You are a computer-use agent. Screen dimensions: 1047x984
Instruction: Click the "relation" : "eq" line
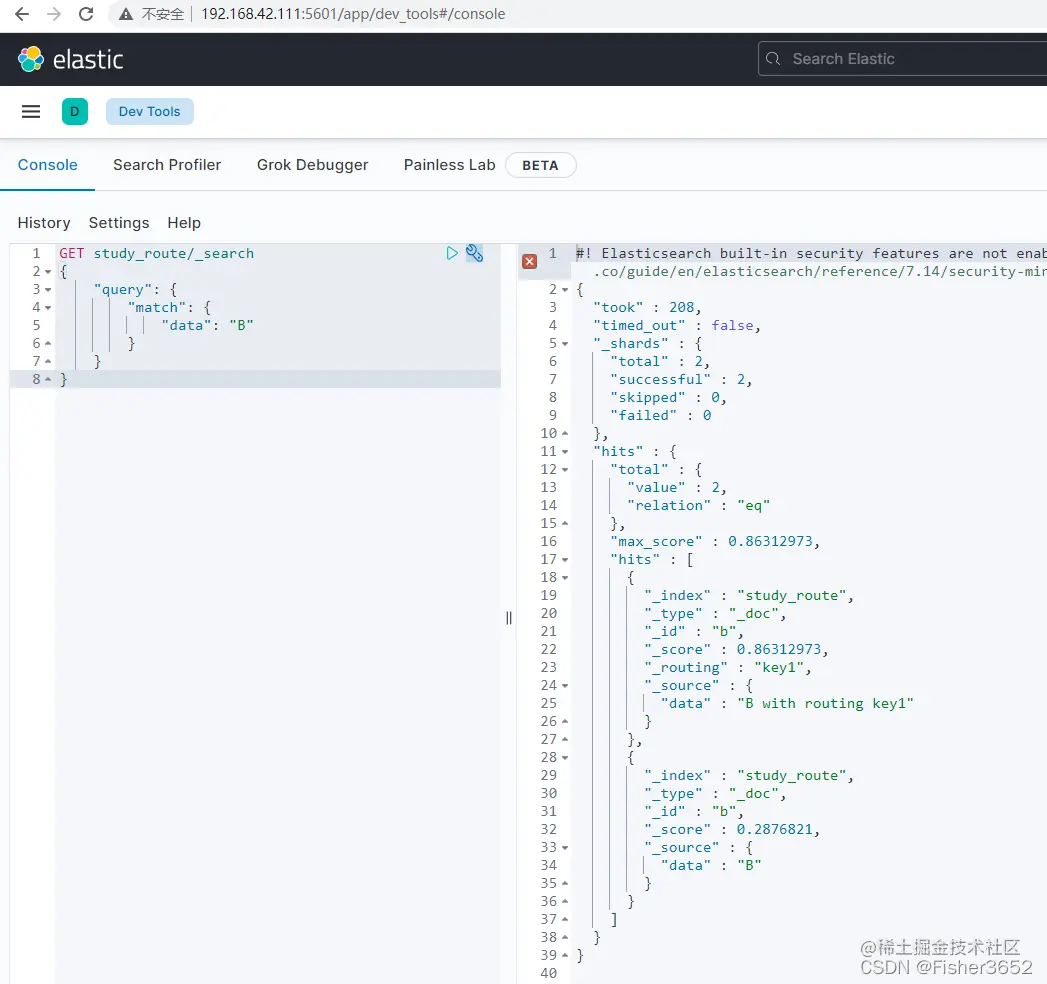click(698, 505)
